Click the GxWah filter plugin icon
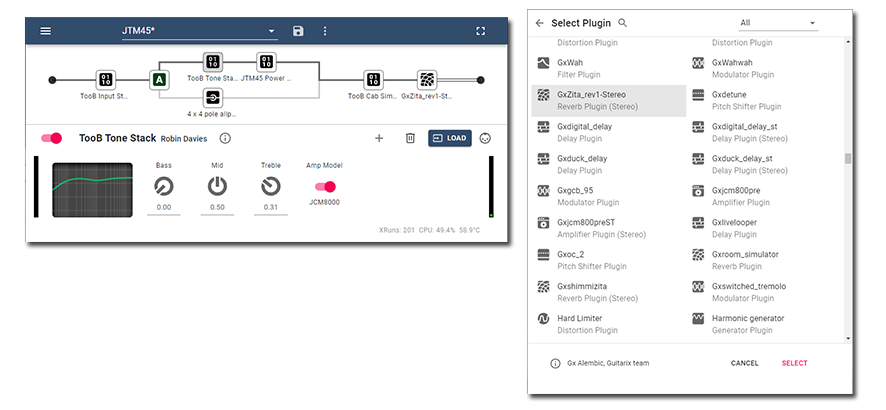Screen dimensions: 886x410 [544, 63]
